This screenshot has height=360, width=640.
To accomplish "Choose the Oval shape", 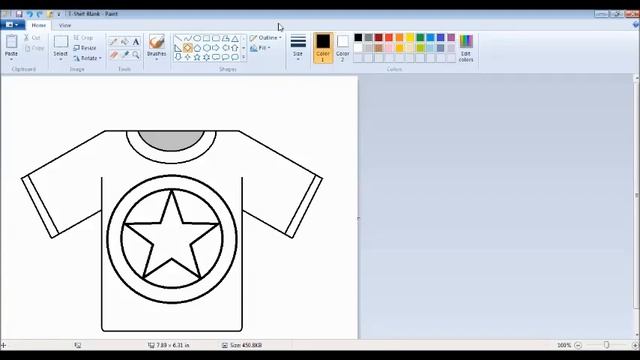I will [197, 38].
